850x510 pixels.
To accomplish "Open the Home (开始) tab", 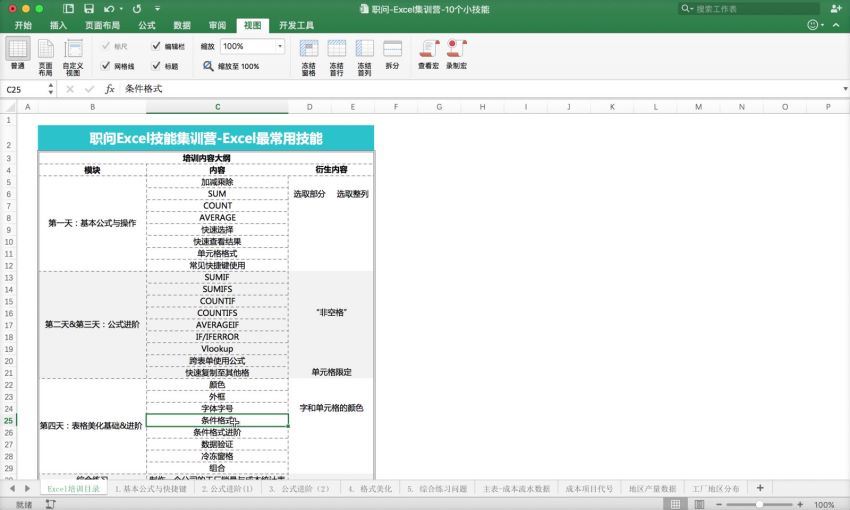I will point(23,25).
